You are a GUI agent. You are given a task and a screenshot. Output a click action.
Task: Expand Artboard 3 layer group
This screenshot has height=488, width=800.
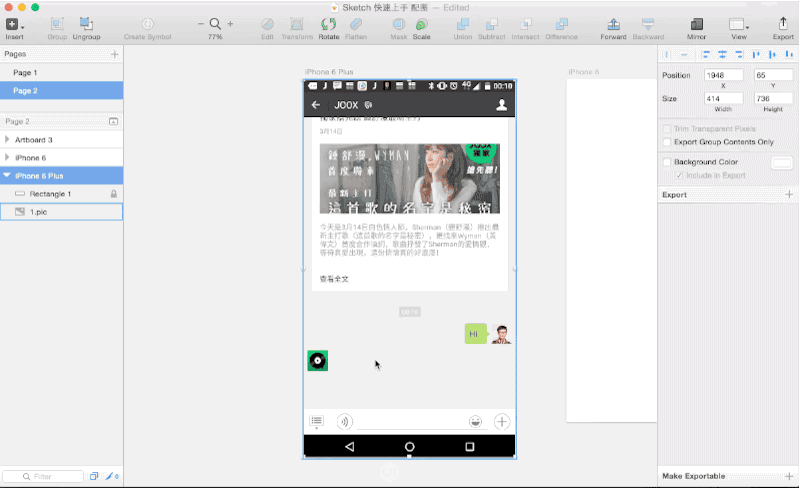click(7, 139)
